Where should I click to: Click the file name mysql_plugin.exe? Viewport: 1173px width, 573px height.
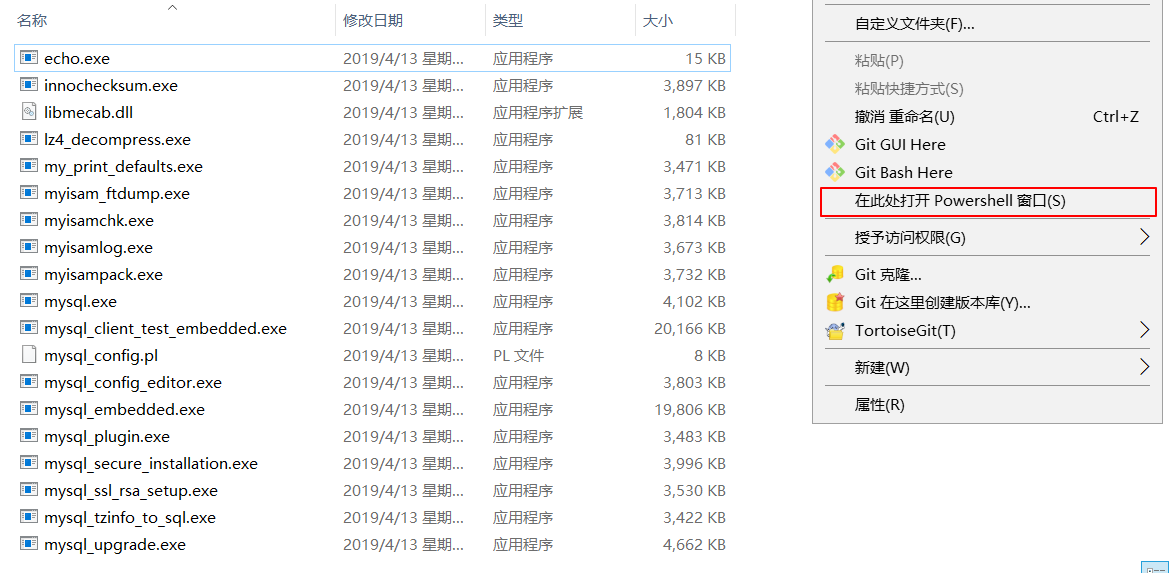click(107, 436)
